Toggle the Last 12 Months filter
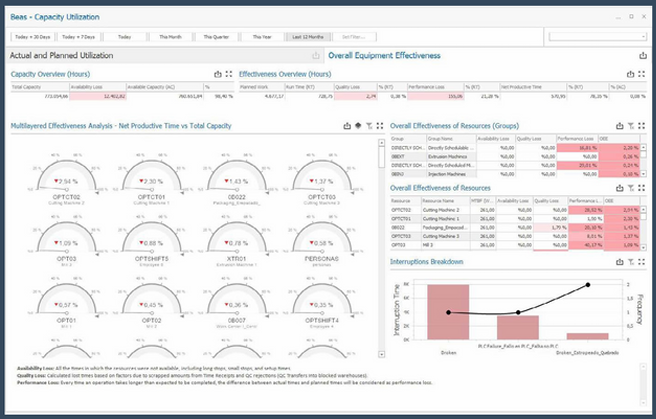The width and height of the screenshot is (656, 419). tap(308, 37)
